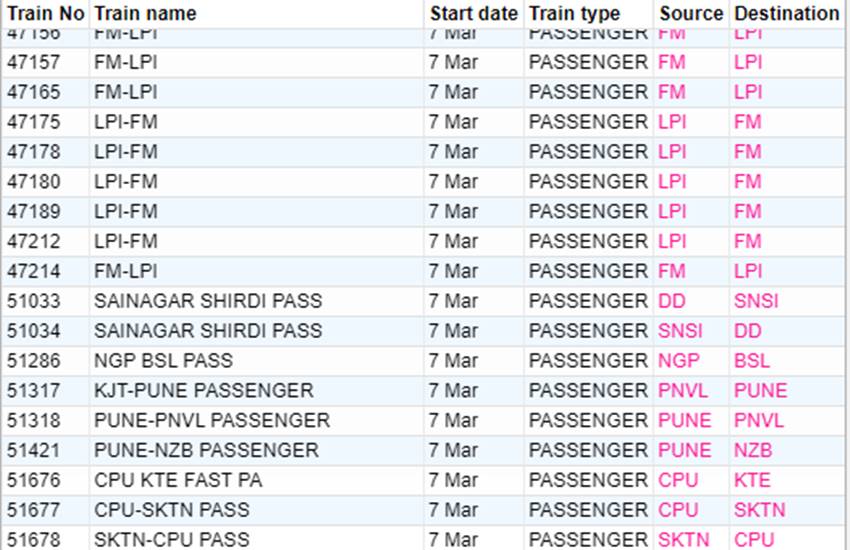Select the Train type column header

(574, 14)
